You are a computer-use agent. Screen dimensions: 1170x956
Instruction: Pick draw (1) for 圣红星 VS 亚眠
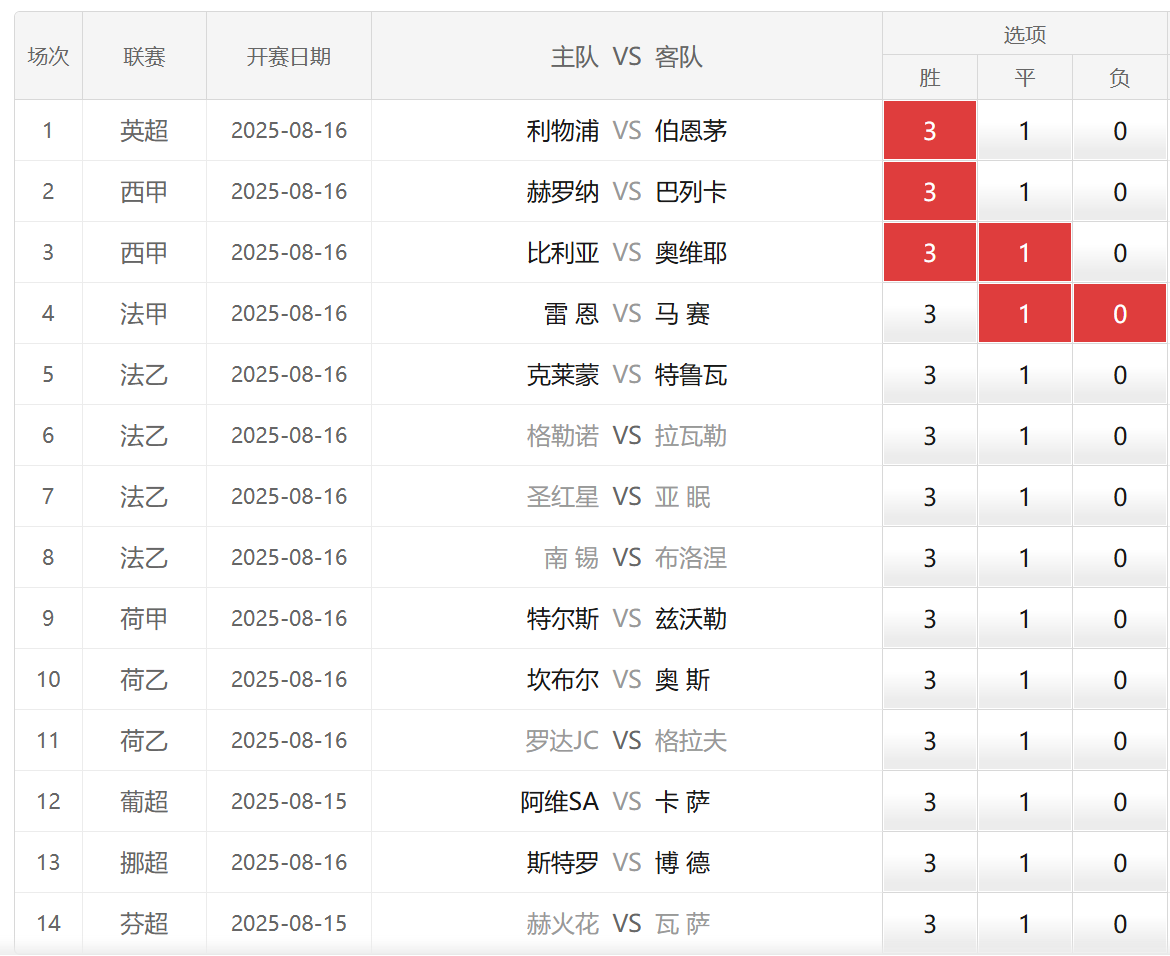(1024, 496)
